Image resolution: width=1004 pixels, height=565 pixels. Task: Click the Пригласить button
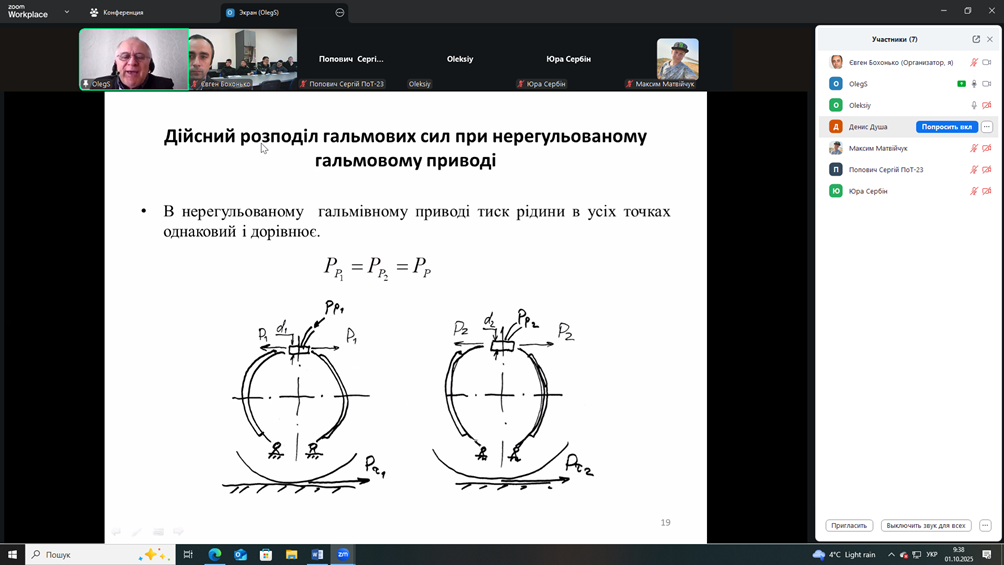coord(849,525)
